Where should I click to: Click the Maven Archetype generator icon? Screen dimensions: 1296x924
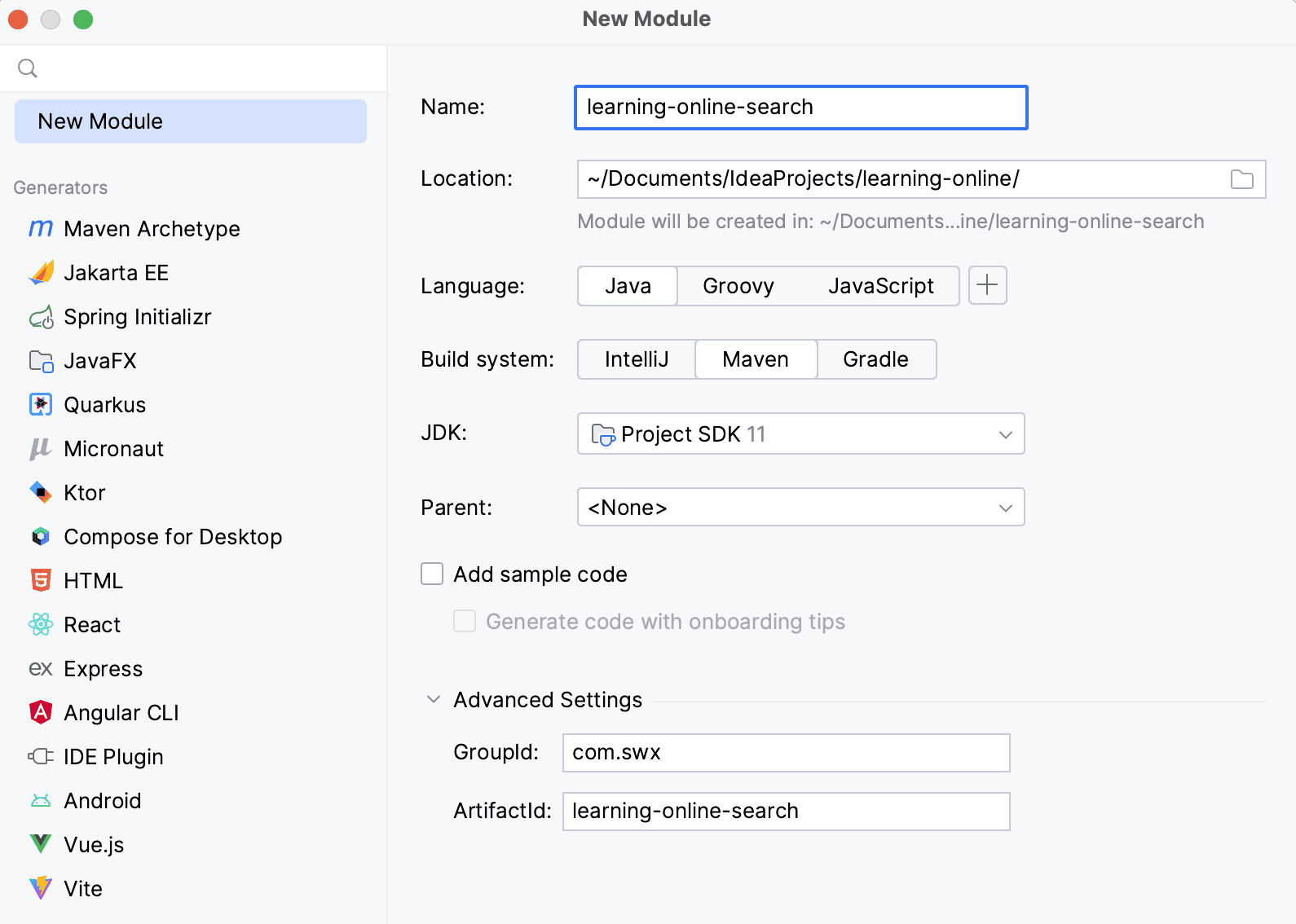tap(41, 229)
